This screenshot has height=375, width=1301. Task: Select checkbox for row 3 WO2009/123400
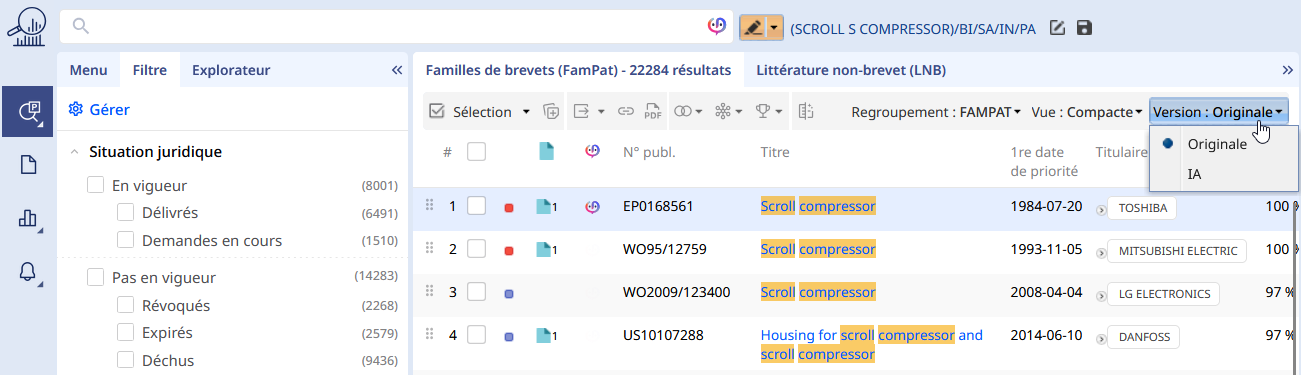[477, 292]
